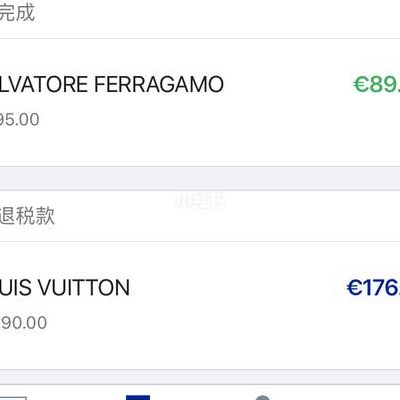Screen dimensions: 400x400
Task: Open the LOUIS VUITTON refund entry
Action: 200,306
